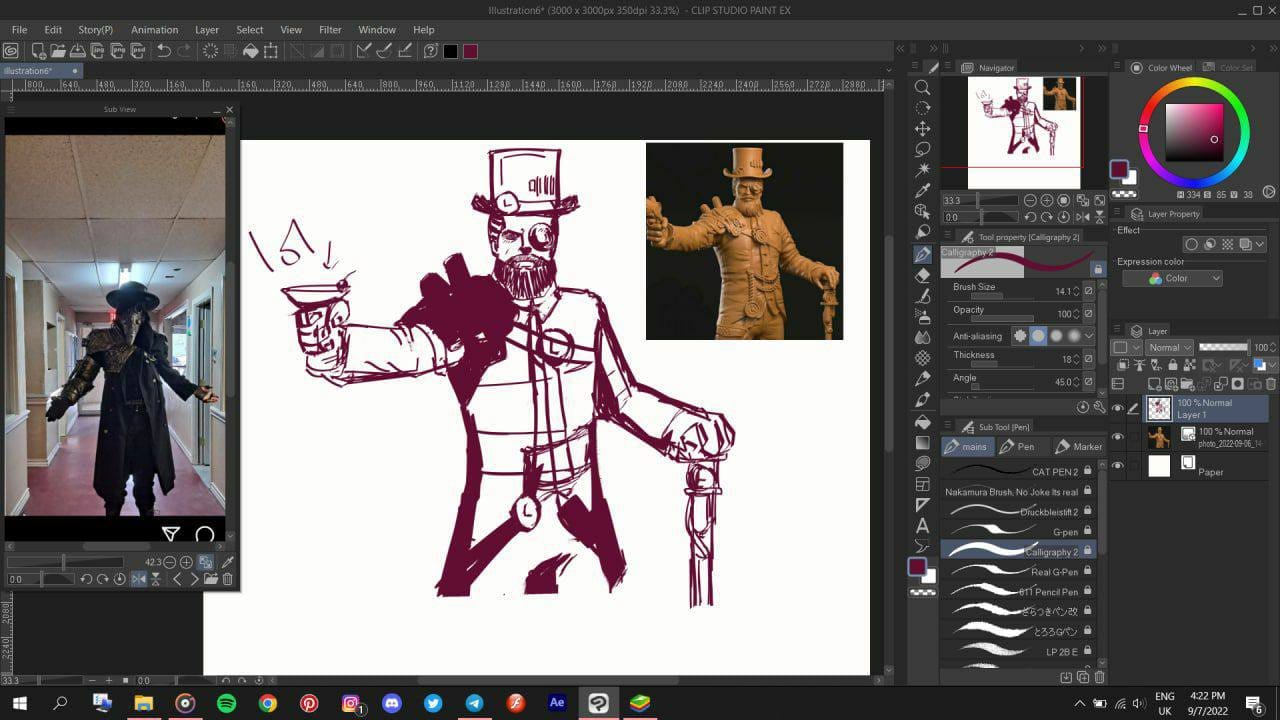This screenshot has height=720, width=1280.
Task: Click the main drawing color swatch in toolbar
Action: [x=917, y=567]
